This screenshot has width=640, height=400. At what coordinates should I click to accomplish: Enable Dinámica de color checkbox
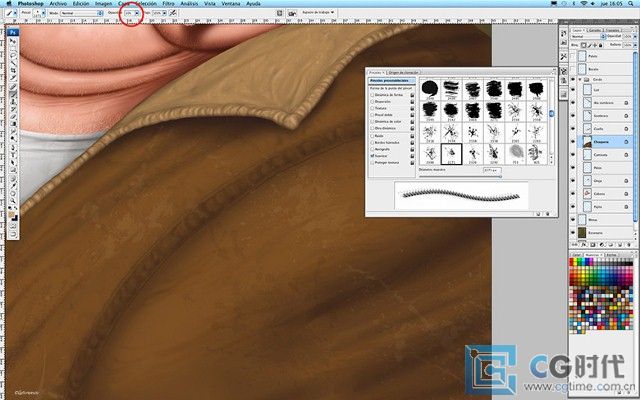[x=372, y=122]
